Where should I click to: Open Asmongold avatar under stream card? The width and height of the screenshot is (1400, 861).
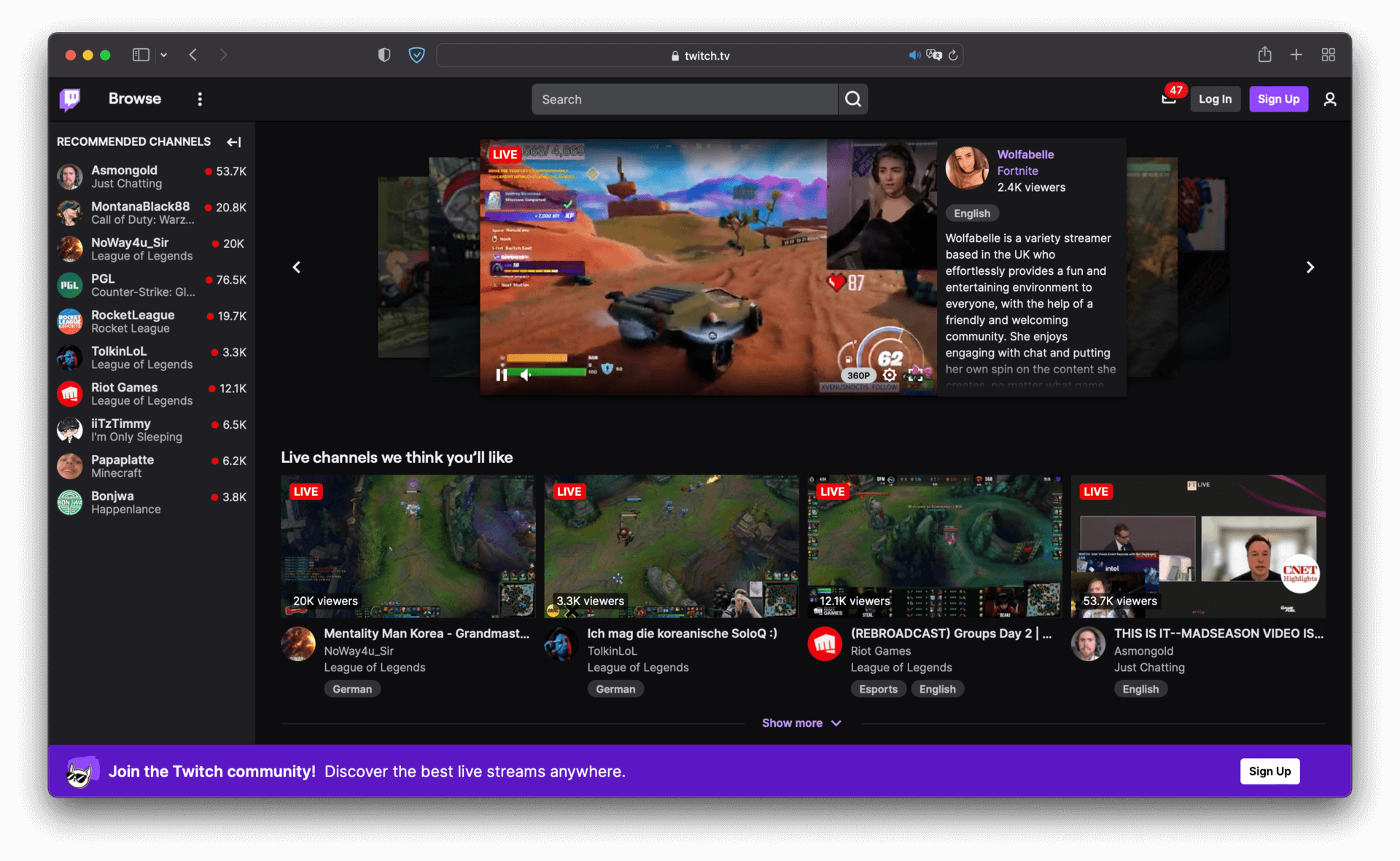(1088, 644)
